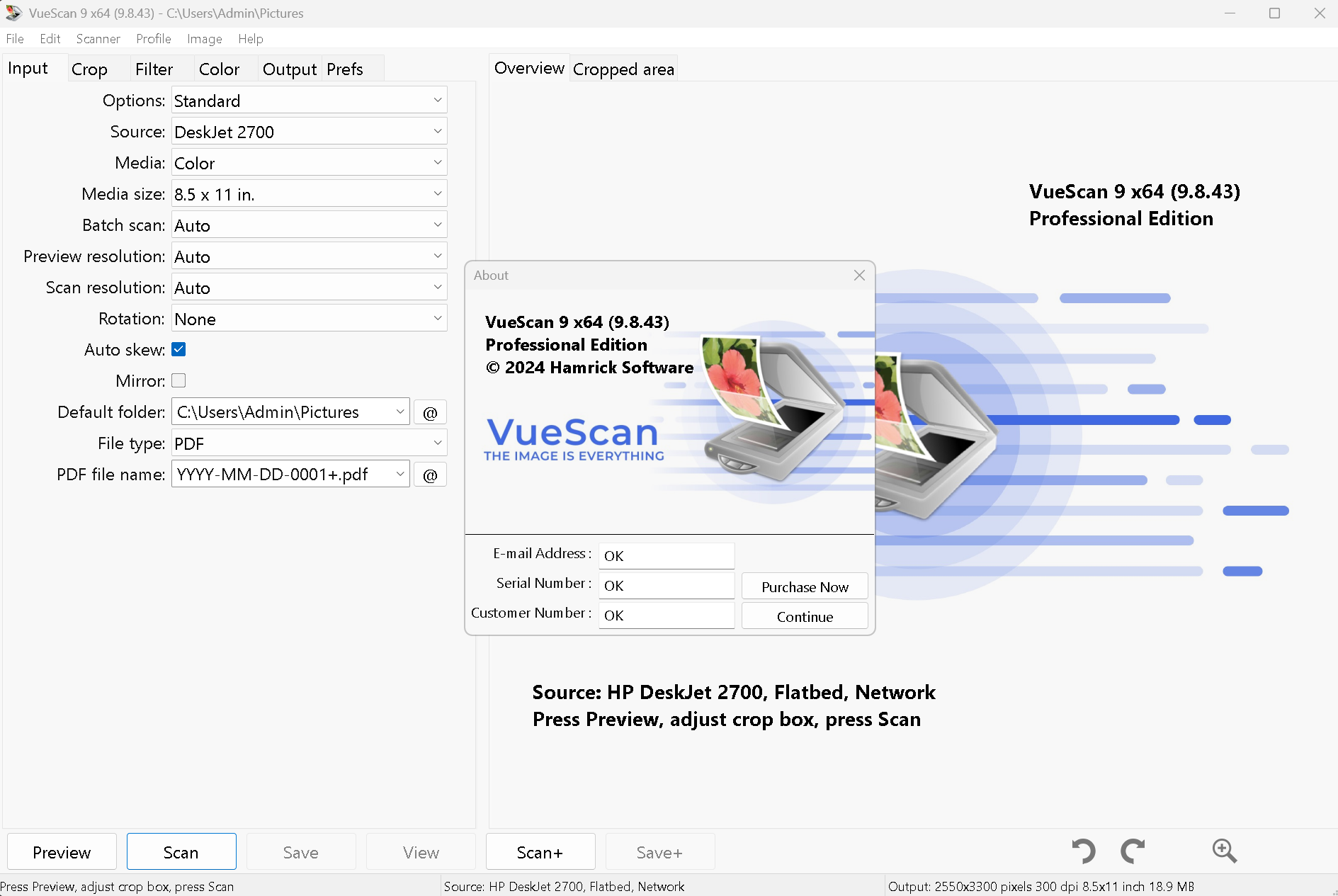Screen dimensions: 1338x896
Task: Open the Preview resolution dropdown
Action: point(310,256)
